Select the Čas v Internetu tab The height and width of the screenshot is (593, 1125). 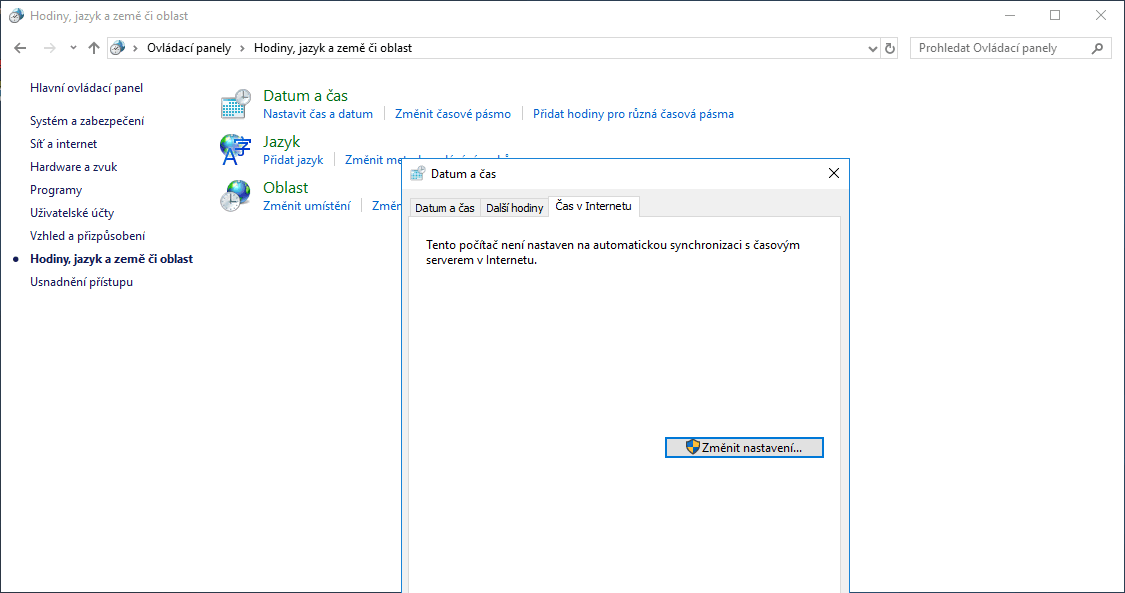point(594,206)
